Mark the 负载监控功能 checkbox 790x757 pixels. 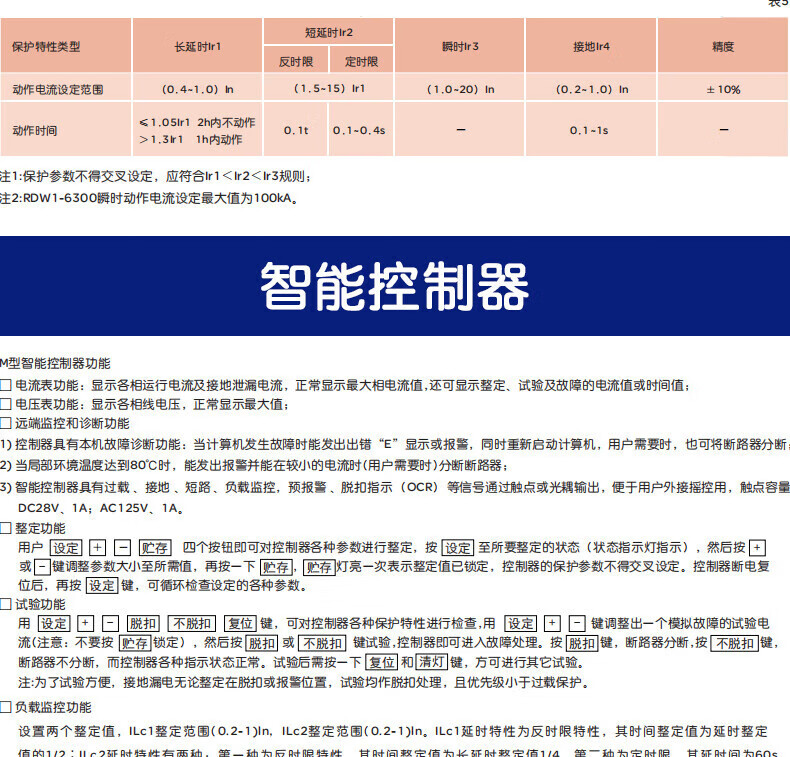(x=6, y=707)
